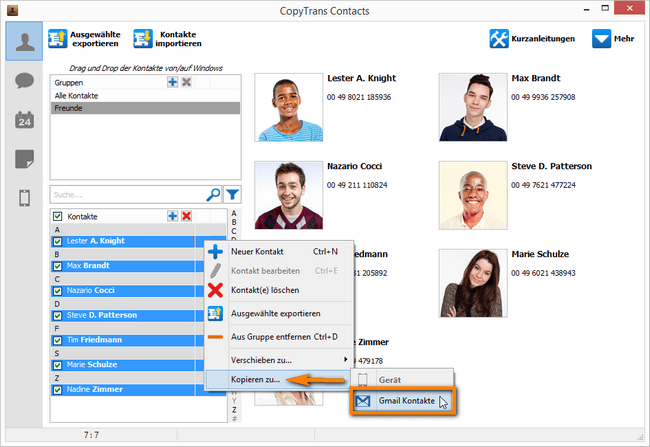
Task: Toggle the select-all Kontakte checkbox
Action: click(x=58, y=216)
